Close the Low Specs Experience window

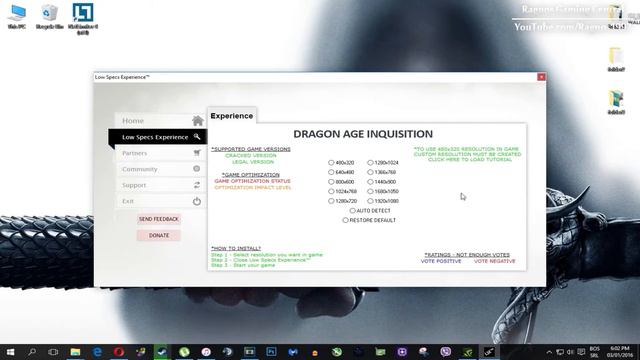coord(541,77)
